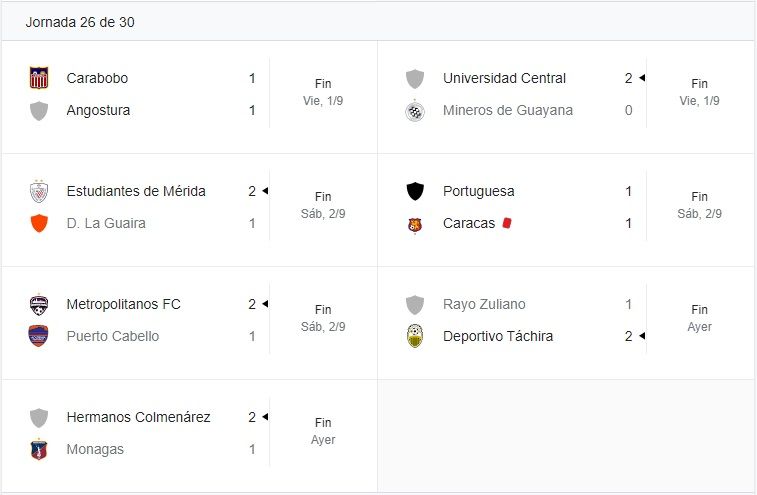
Task: Click the Deportivo Táchira crest
Action: 415,336
